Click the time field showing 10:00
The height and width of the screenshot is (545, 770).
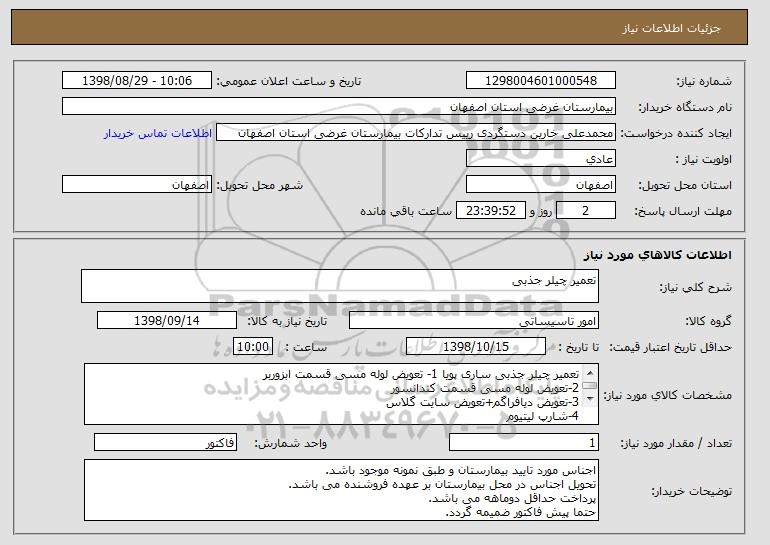(253, 347)
